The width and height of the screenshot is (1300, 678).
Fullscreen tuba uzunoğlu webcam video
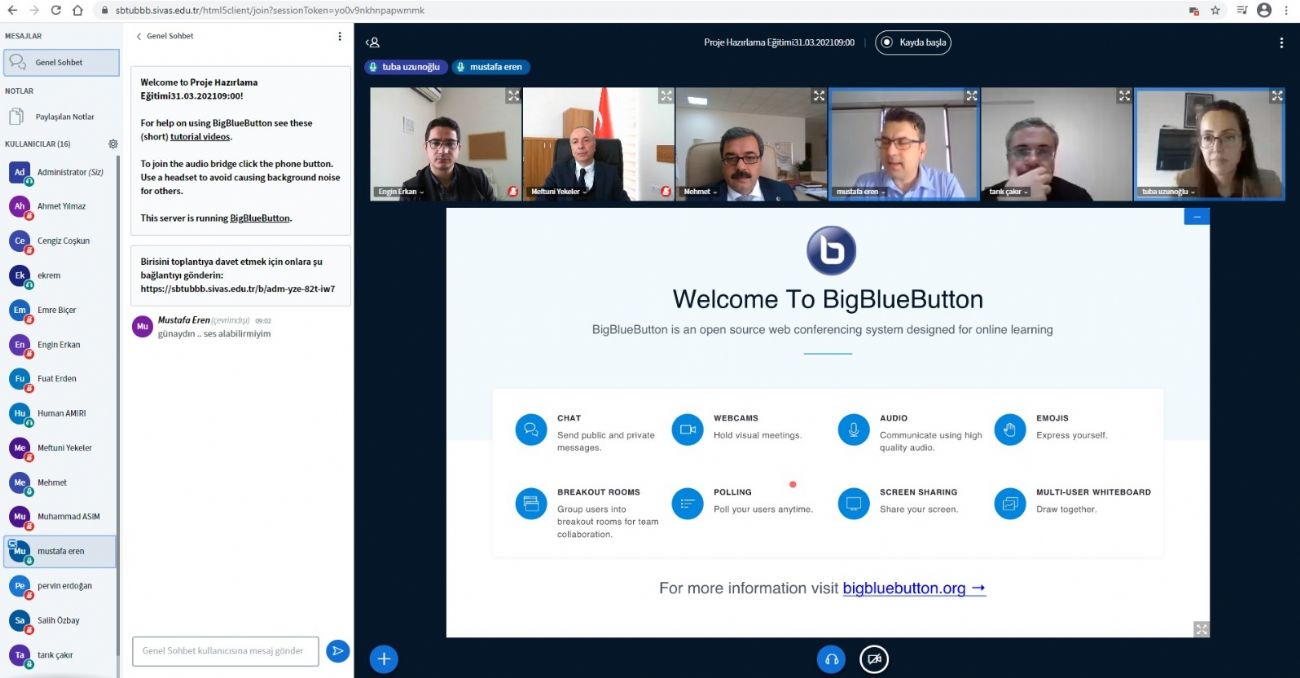tap(1276, 96)
